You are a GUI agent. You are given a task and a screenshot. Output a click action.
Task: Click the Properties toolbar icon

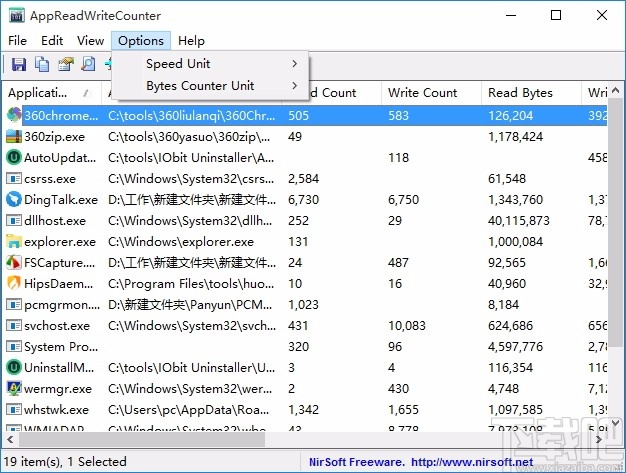tap(66, 64)
